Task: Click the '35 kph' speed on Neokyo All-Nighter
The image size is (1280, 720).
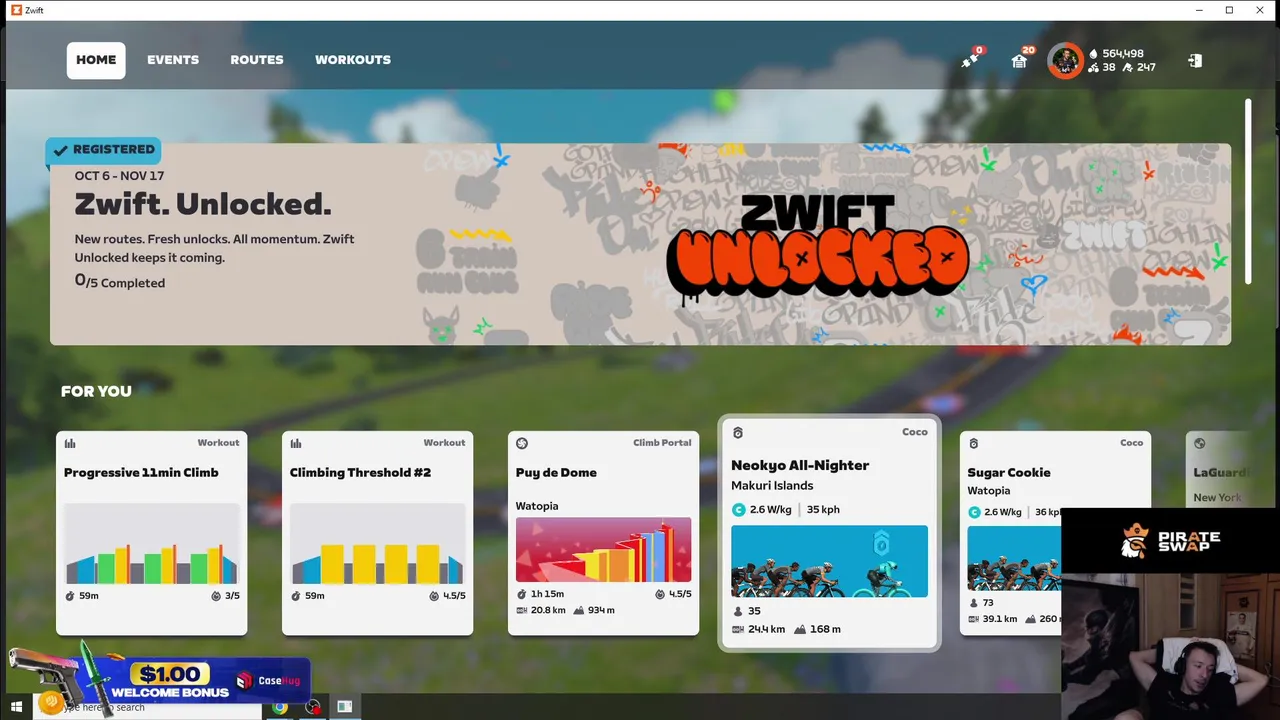Action: point(823,510)
